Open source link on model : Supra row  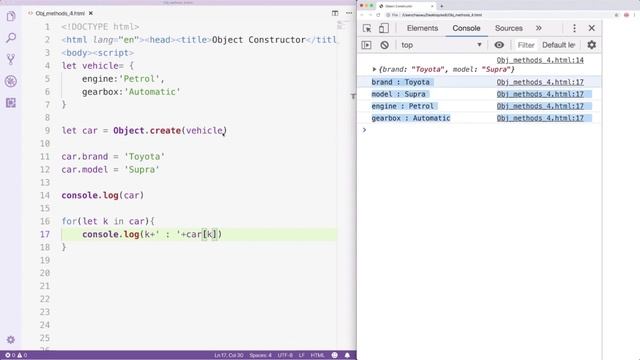[x=540, y=94]
